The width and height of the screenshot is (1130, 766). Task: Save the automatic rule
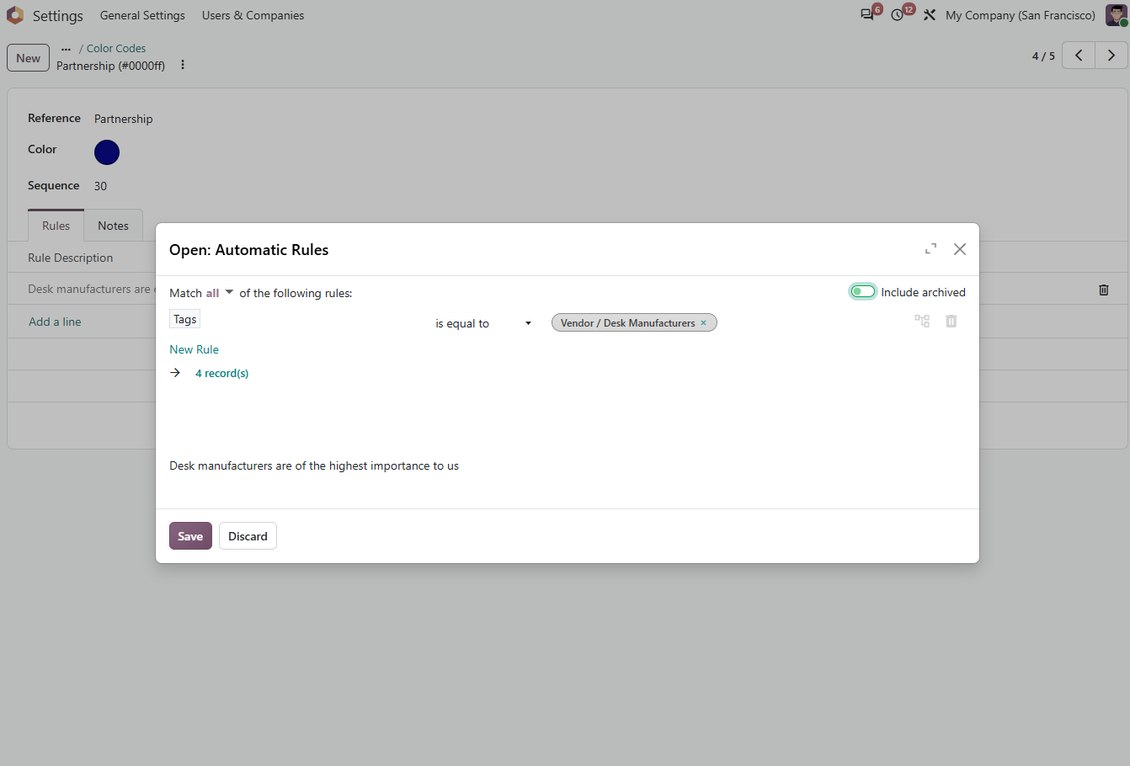pos(190,536)
